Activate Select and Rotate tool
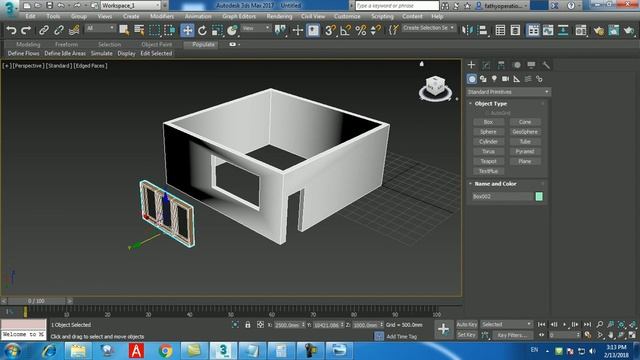 click(202, 30)
